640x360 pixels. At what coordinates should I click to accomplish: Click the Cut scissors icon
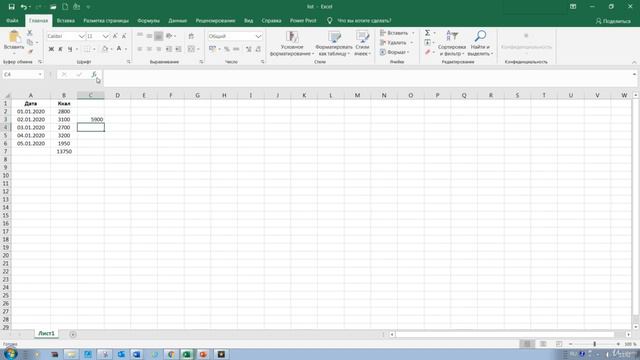click(30, 33)
